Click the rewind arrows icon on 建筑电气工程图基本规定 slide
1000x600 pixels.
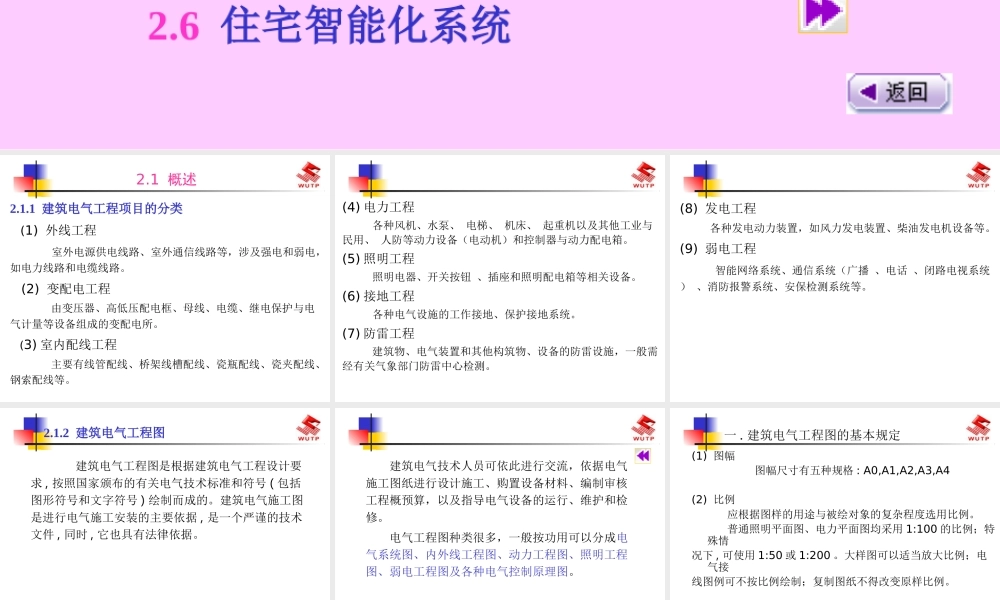click(641, 455)
